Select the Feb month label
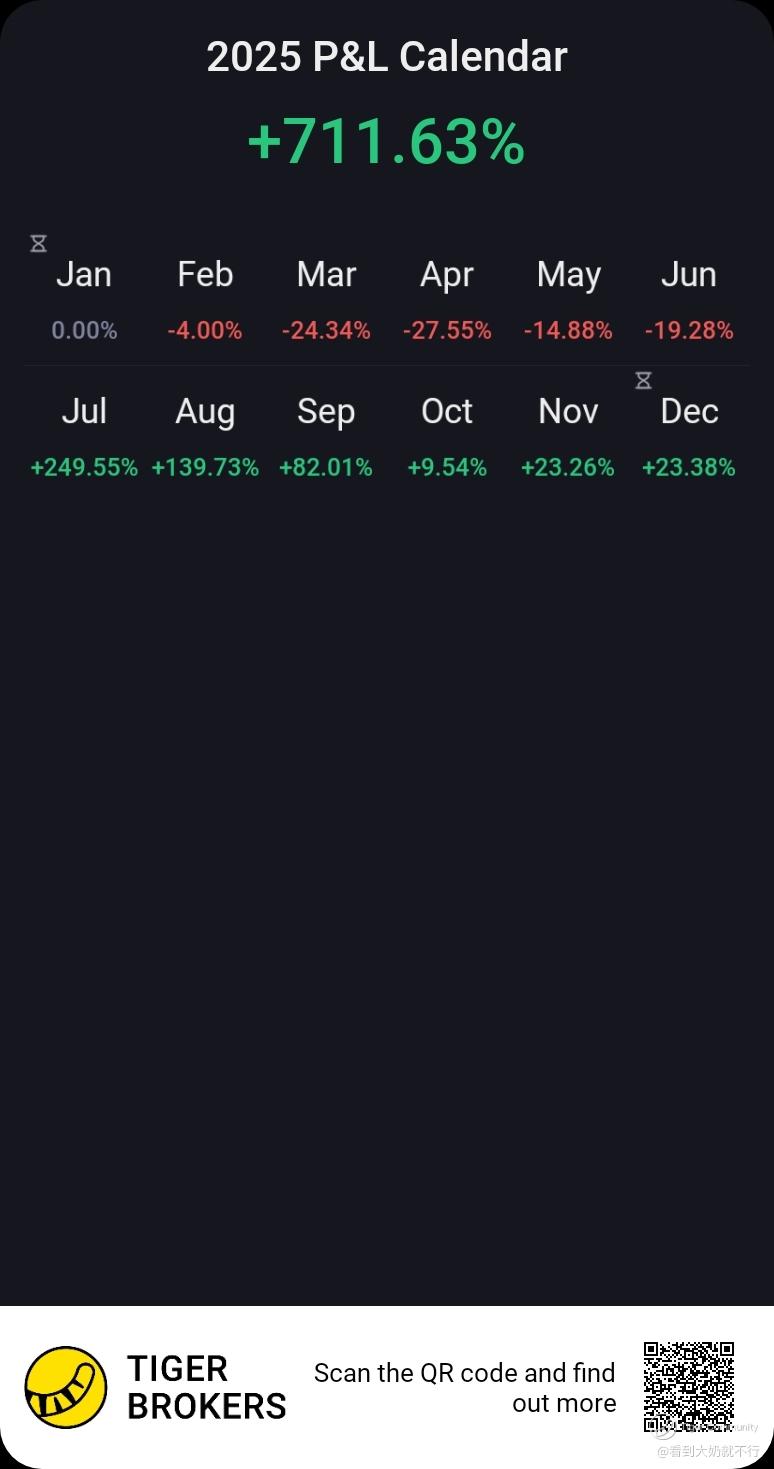Screen dimensions: 774x1469 pyautogui.click(x=205, y=274)
